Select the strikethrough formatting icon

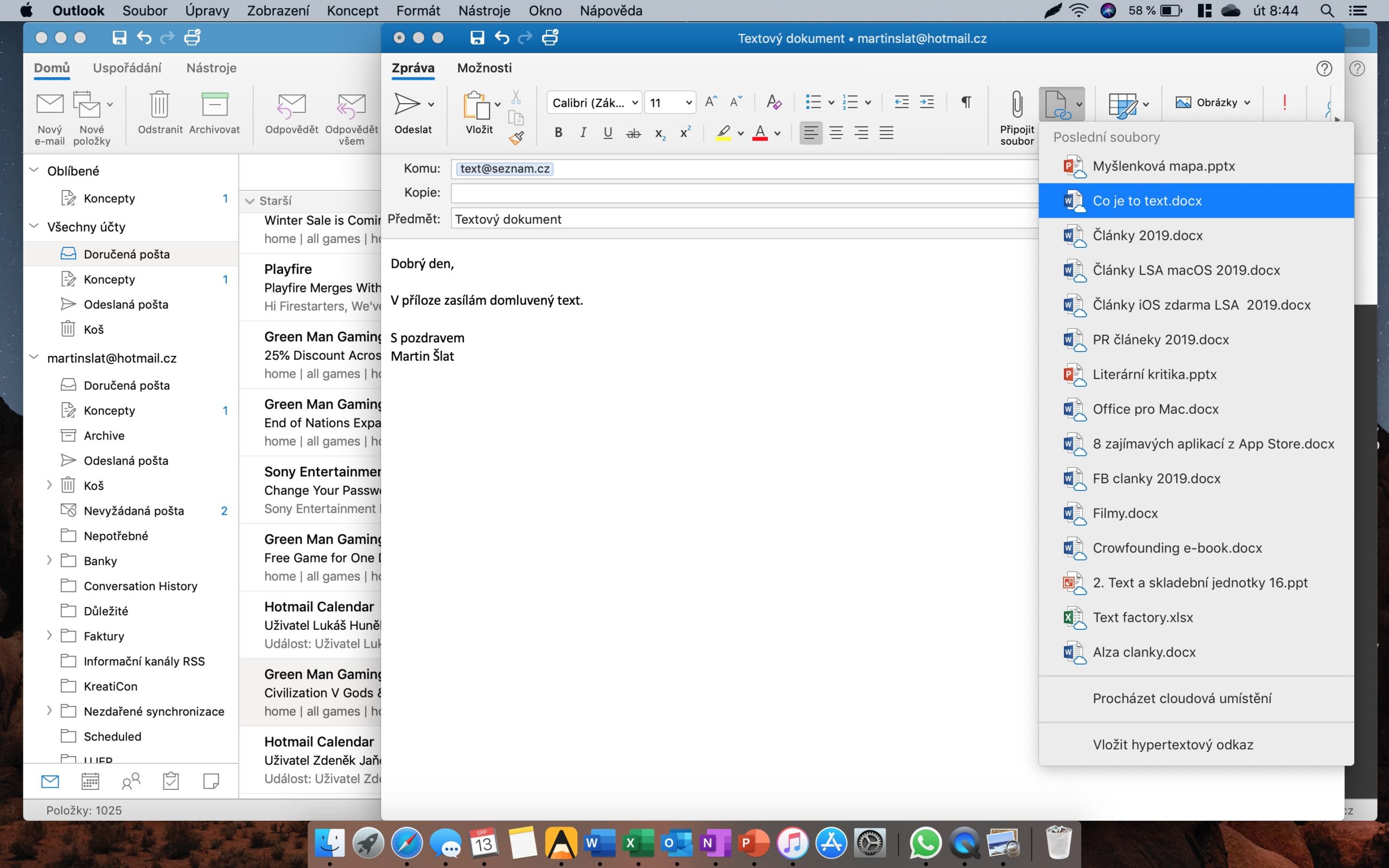pyautogui.click(x=633, y=132)
